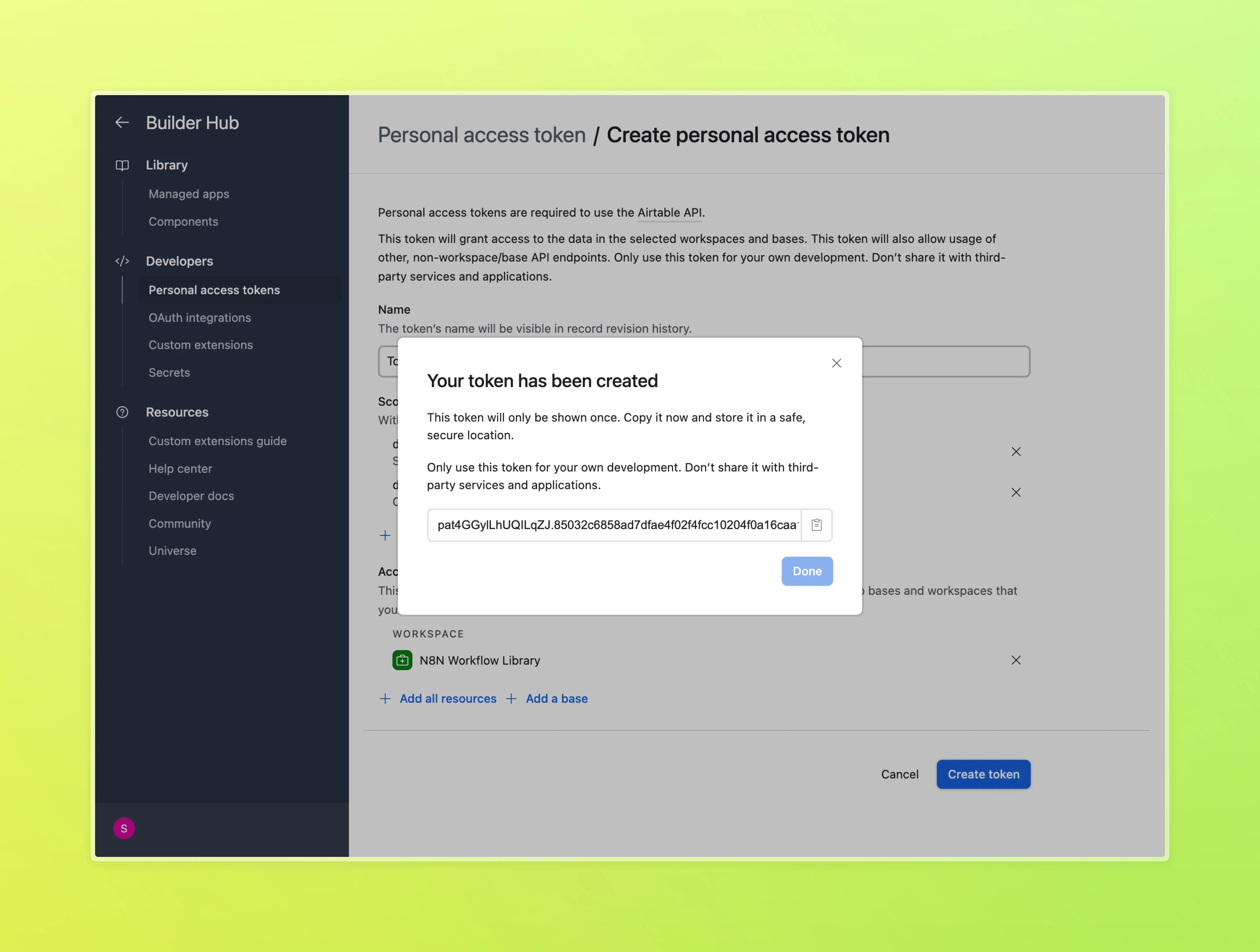Open the Developer docs page
Screen dimensions: 1260x952
pyautogui.click(x=191, y=496)
